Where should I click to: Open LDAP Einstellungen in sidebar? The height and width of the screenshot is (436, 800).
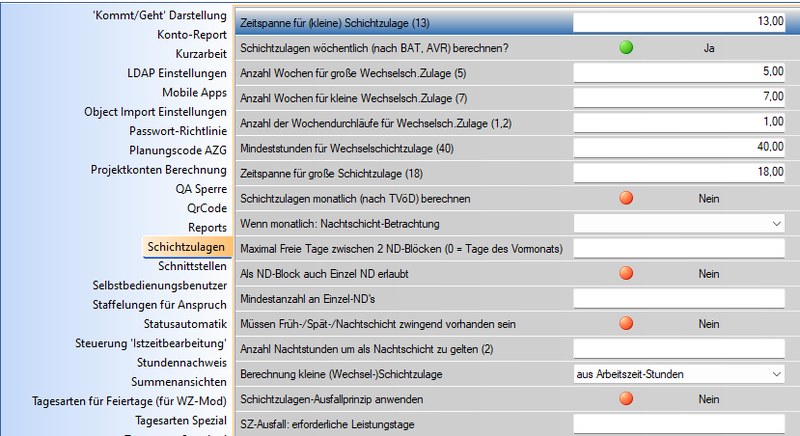[x=177, y=73]
